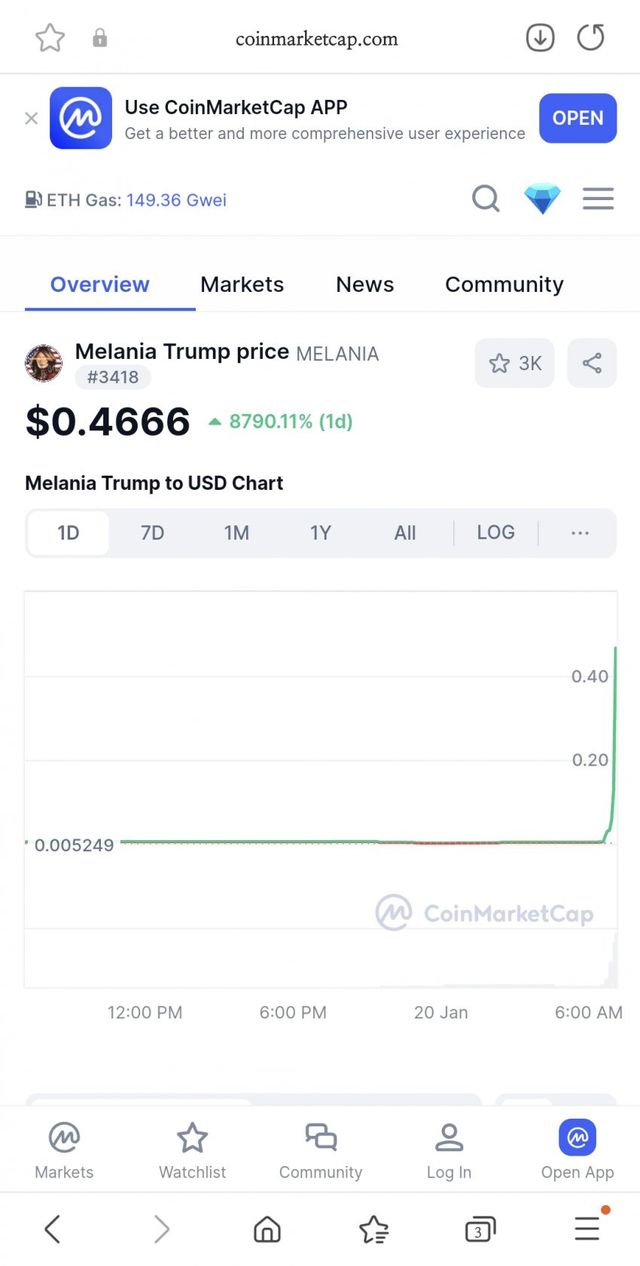Screen dimensions: 640x1266
Task: Click the browser download icon
Action: [x=540, y=38]
